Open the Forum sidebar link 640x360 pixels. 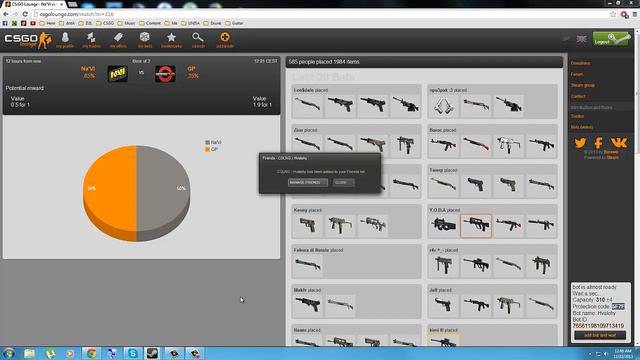tap(577, 74)
